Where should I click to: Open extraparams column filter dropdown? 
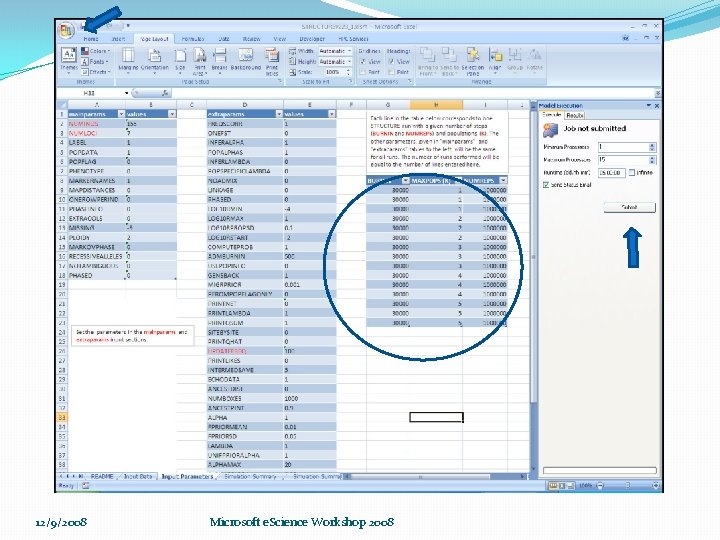click(279, 114)
